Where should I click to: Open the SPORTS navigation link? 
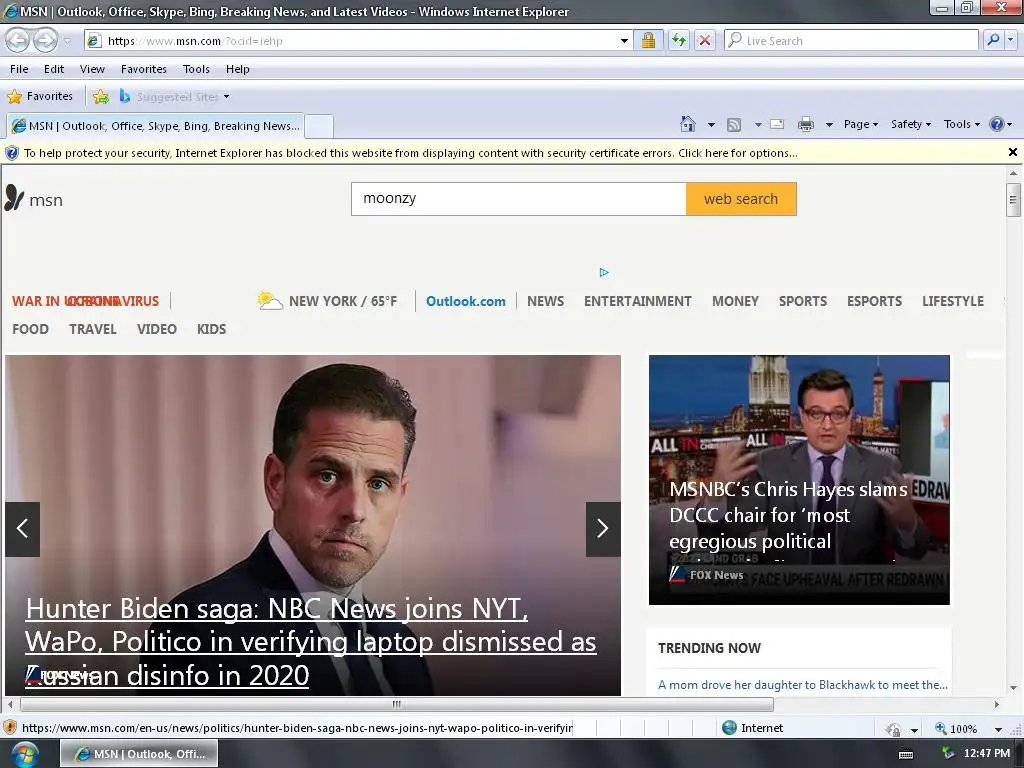(x=803, y=301)
